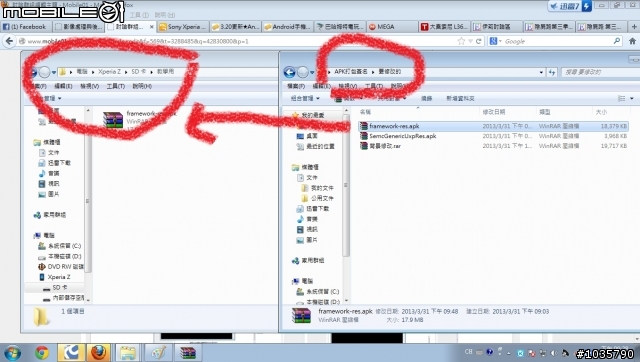
Task: Open 檔案(F) menu in right Explorer window
Action: point(296,86)
